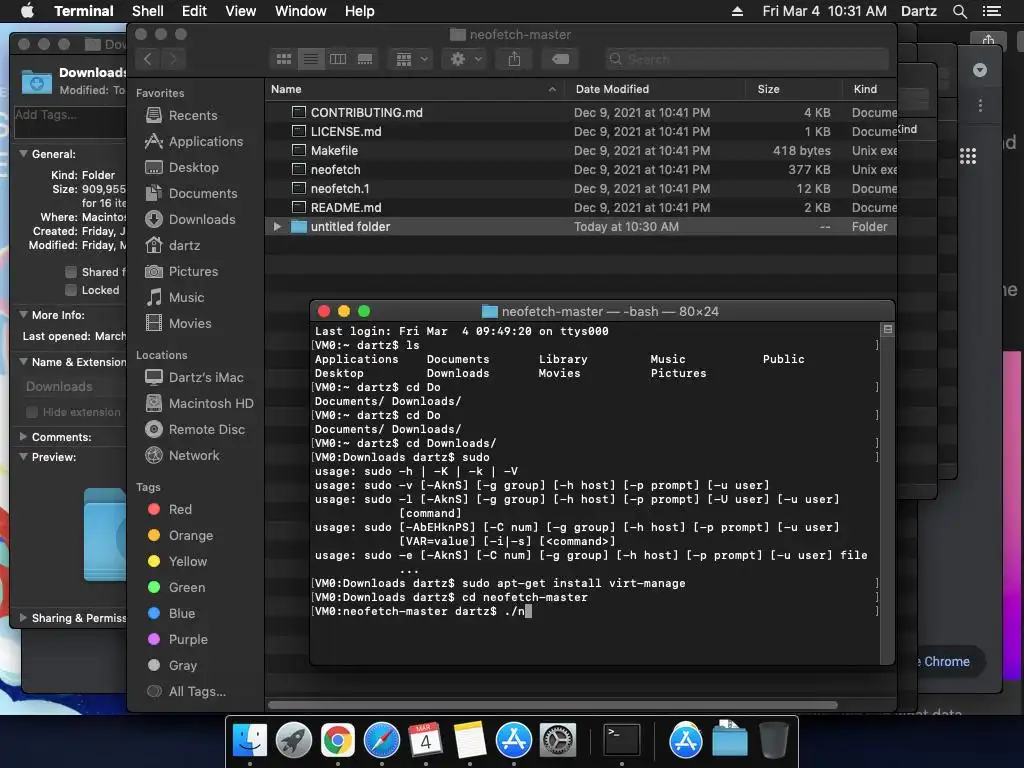Screen dimensions: 1024x768
Task: Sort files by Kind column
Action: [869, 89]
